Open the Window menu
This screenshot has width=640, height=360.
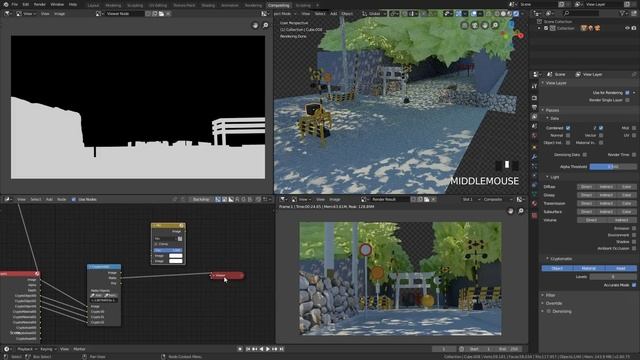click(x=57, y=4)
